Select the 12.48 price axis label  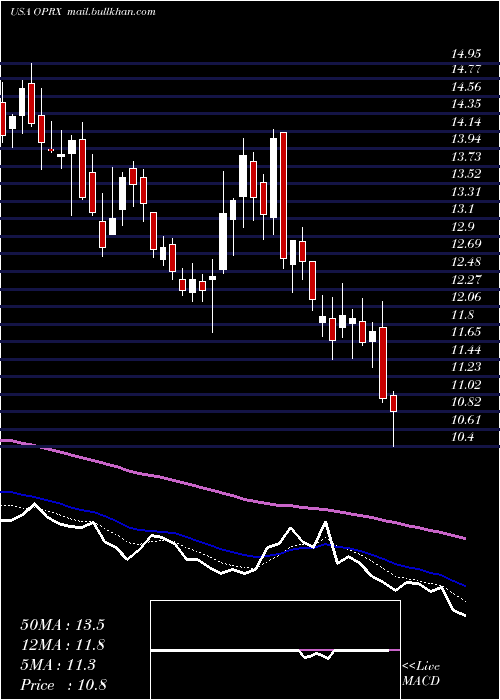(x=466, y=262)
